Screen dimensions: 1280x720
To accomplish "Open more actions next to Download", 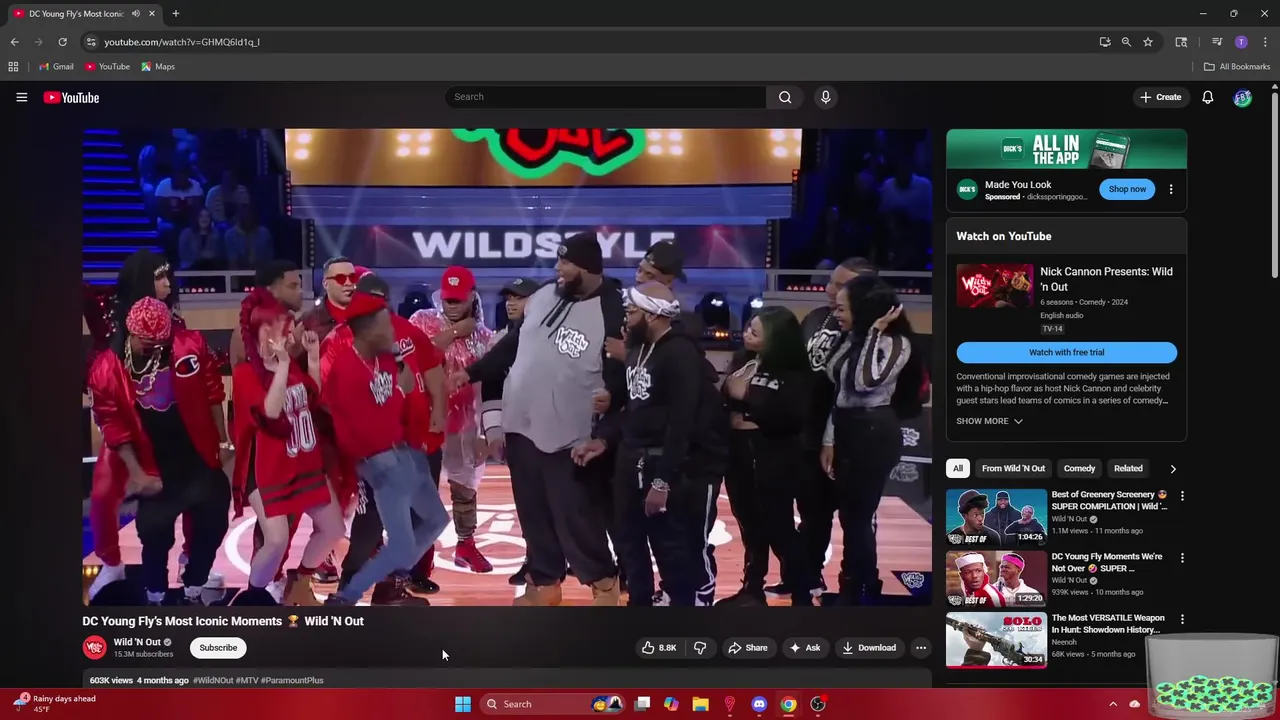I will coord(921,648).
